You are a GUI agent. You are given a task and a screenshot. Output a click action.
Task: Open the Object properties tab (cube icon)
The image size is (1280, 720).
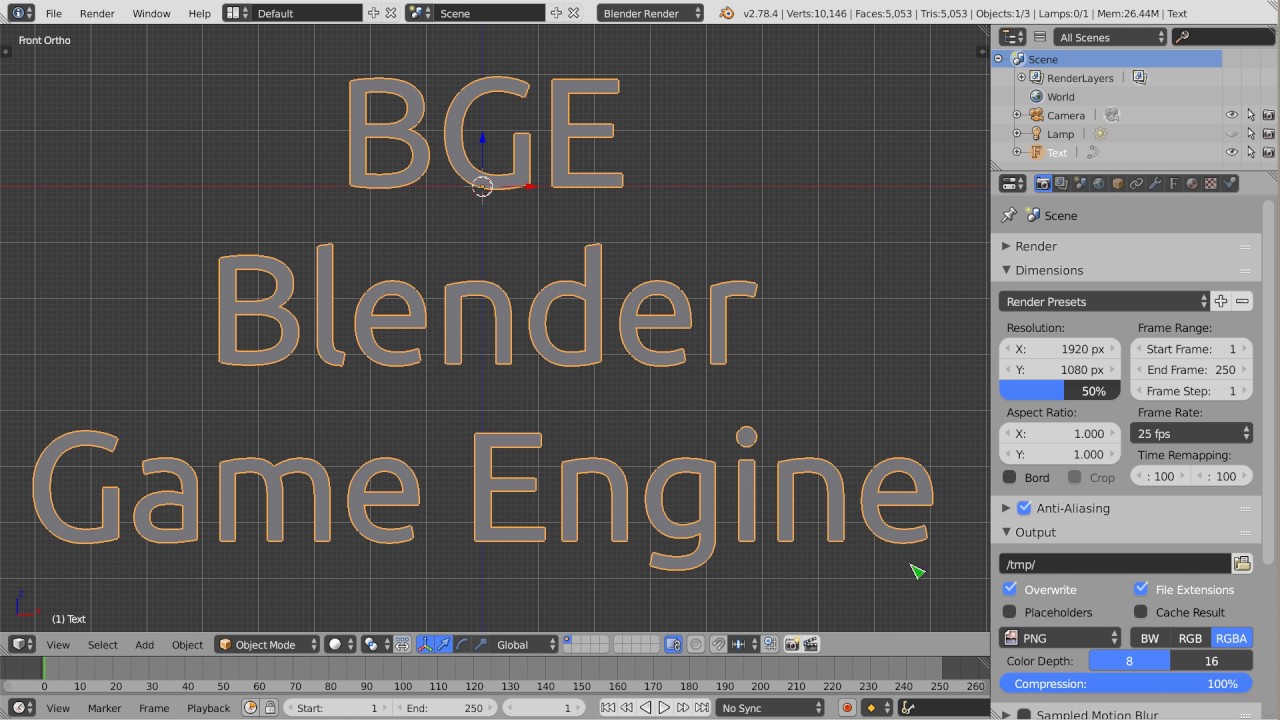pos(1118,184)
